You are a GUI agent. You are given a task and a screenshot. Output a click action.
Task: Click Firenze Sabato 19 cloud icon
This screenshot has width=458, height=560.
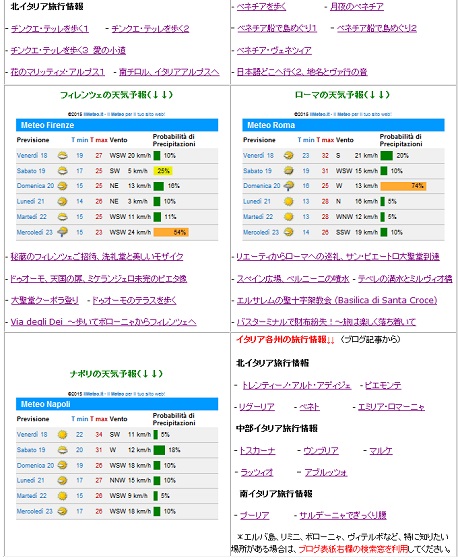point(63,171)
